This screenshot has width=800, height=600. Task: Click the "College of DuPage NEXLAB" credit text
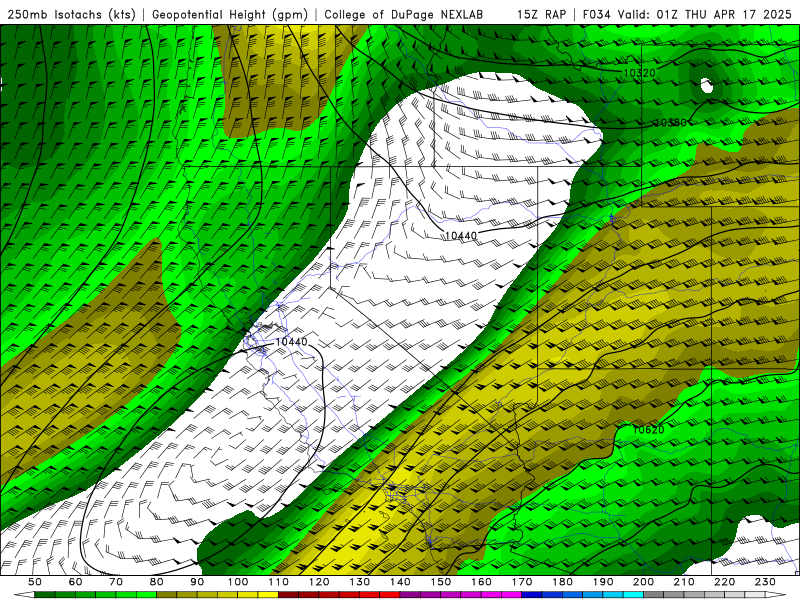click(404, 15)
